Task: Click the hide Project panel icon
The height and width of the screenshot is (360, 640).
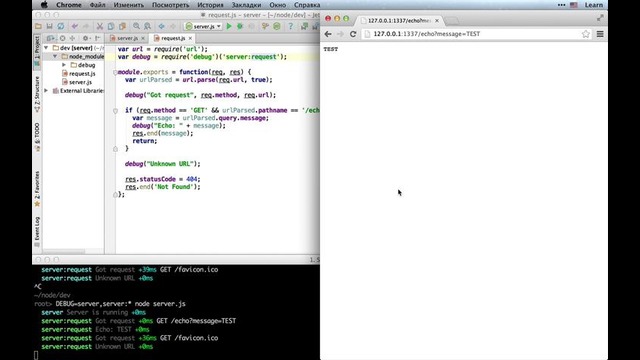Action: coord(98,38)
